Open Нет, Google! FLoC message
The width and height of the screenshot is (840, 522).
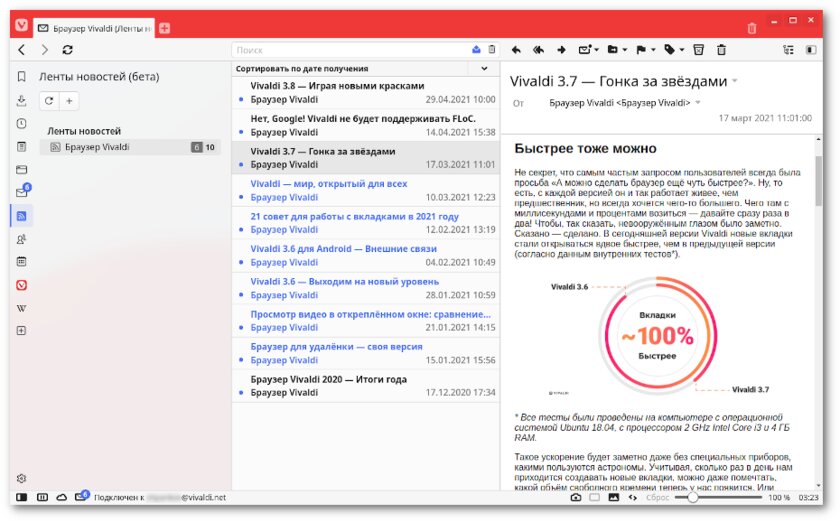tap(365, 125)
